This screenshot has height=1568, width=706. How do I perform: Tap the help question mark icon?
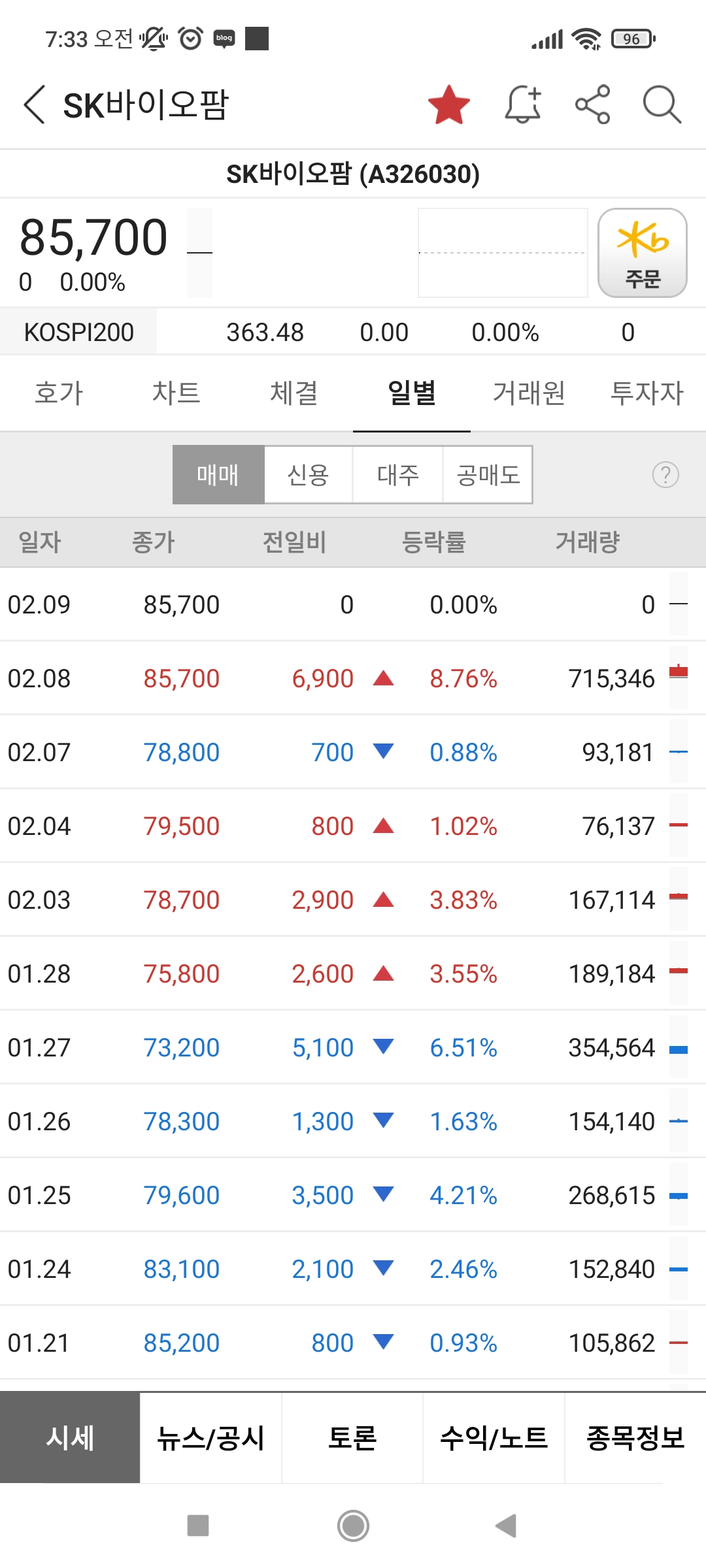665,475
